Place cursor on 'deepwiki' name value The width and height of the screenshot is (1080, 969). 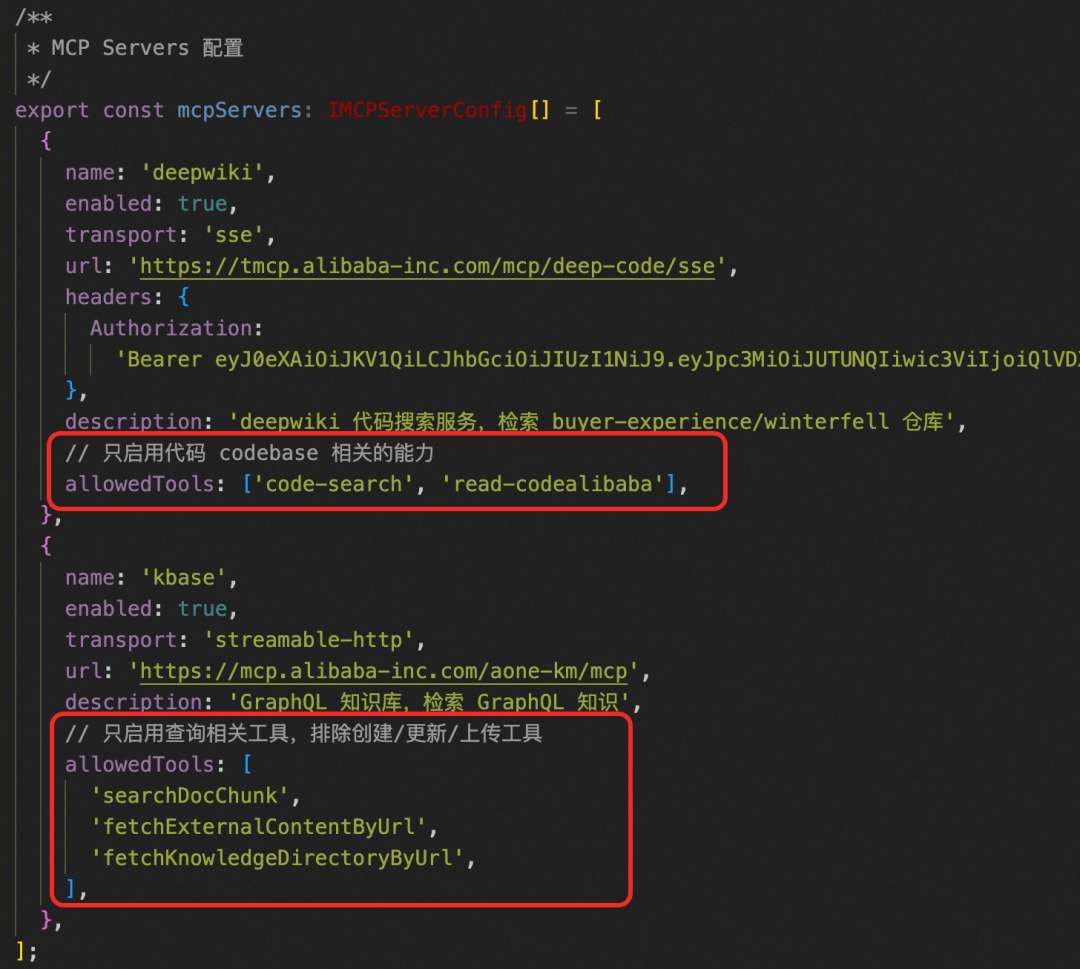[x=202, y=173]
